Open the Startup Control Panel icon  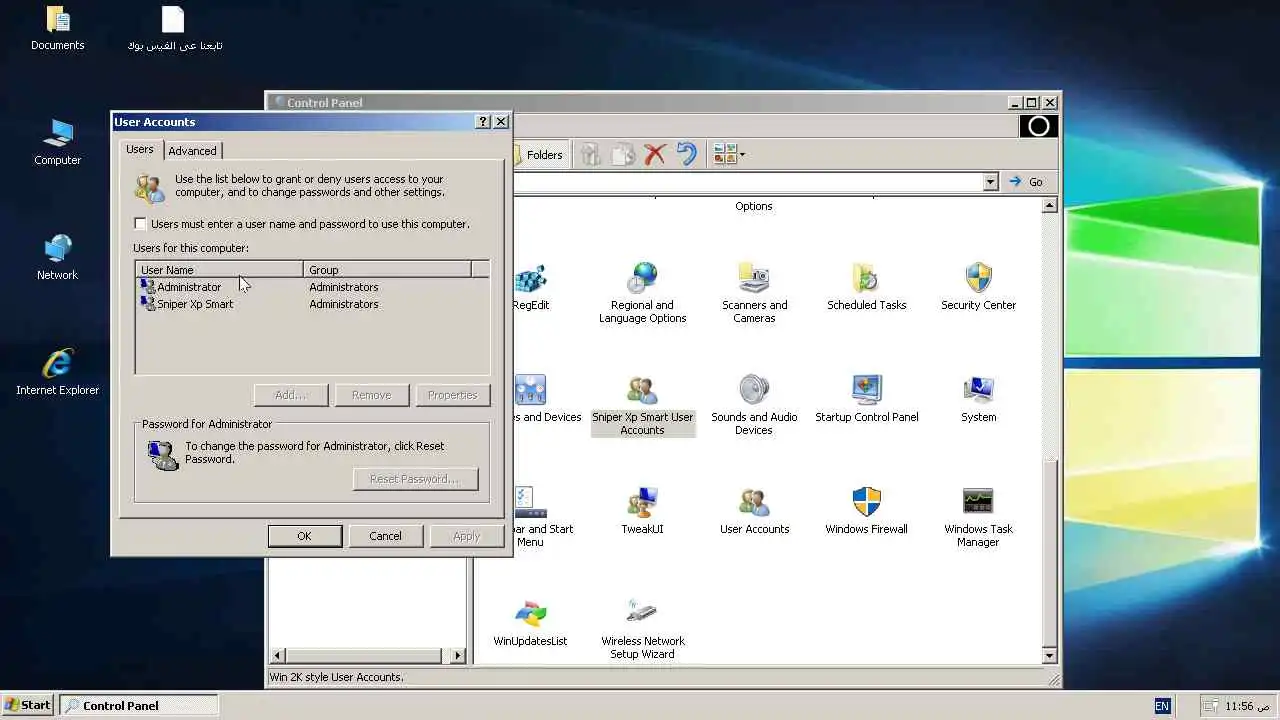click(x=866, y=399)
